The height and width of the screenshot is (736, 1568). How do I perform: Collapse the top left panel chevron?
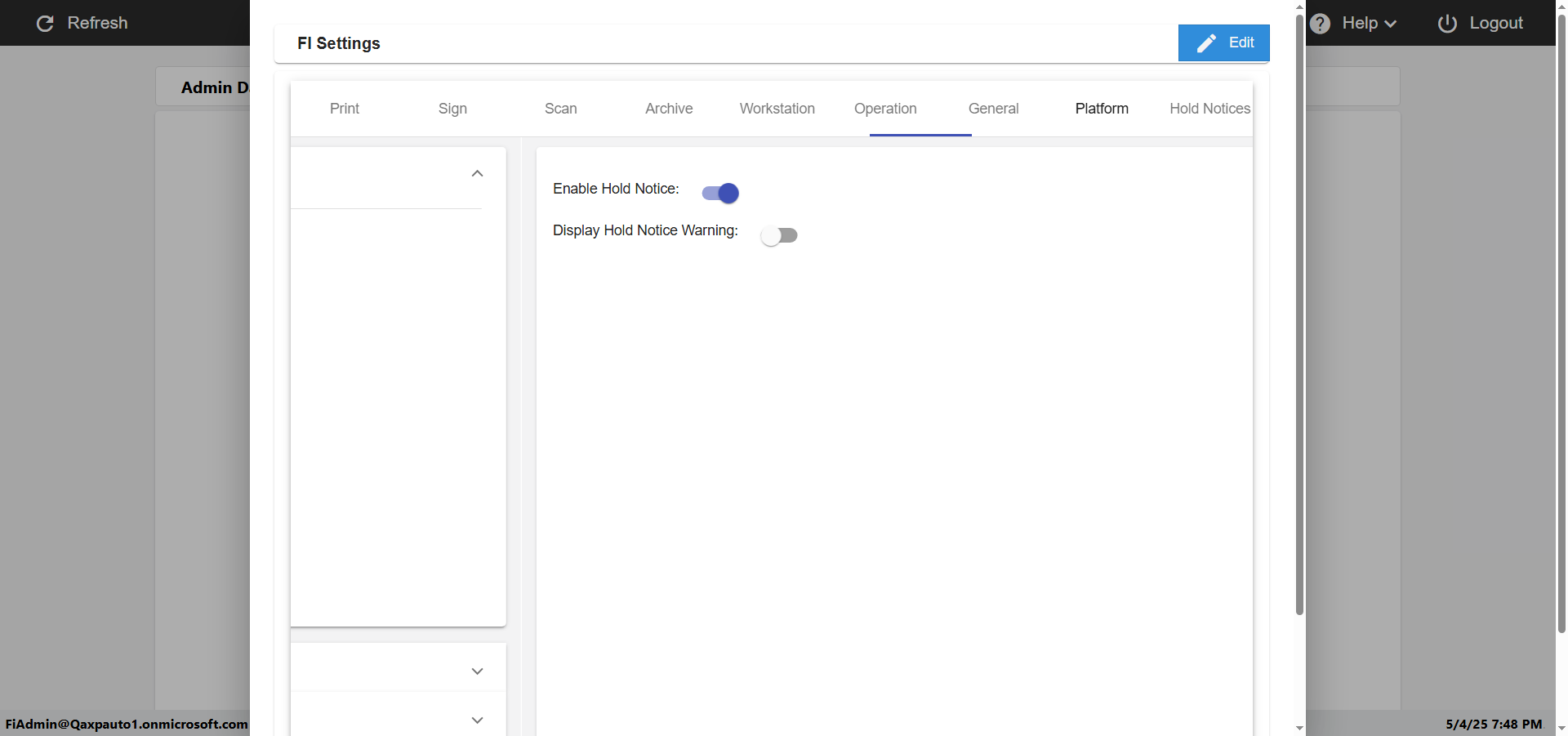(478, 174)
